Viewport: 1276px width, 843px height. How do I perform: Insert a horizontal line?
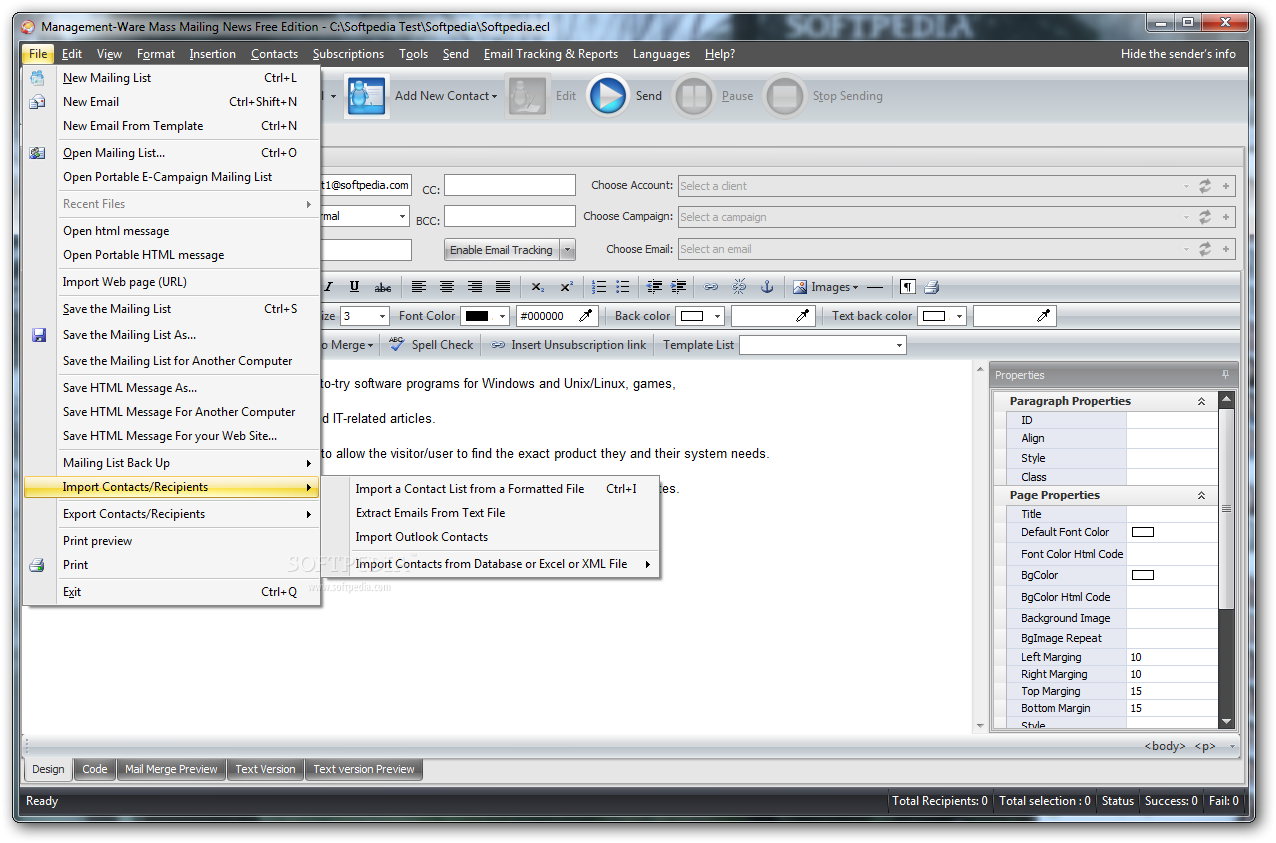(875, 287)
